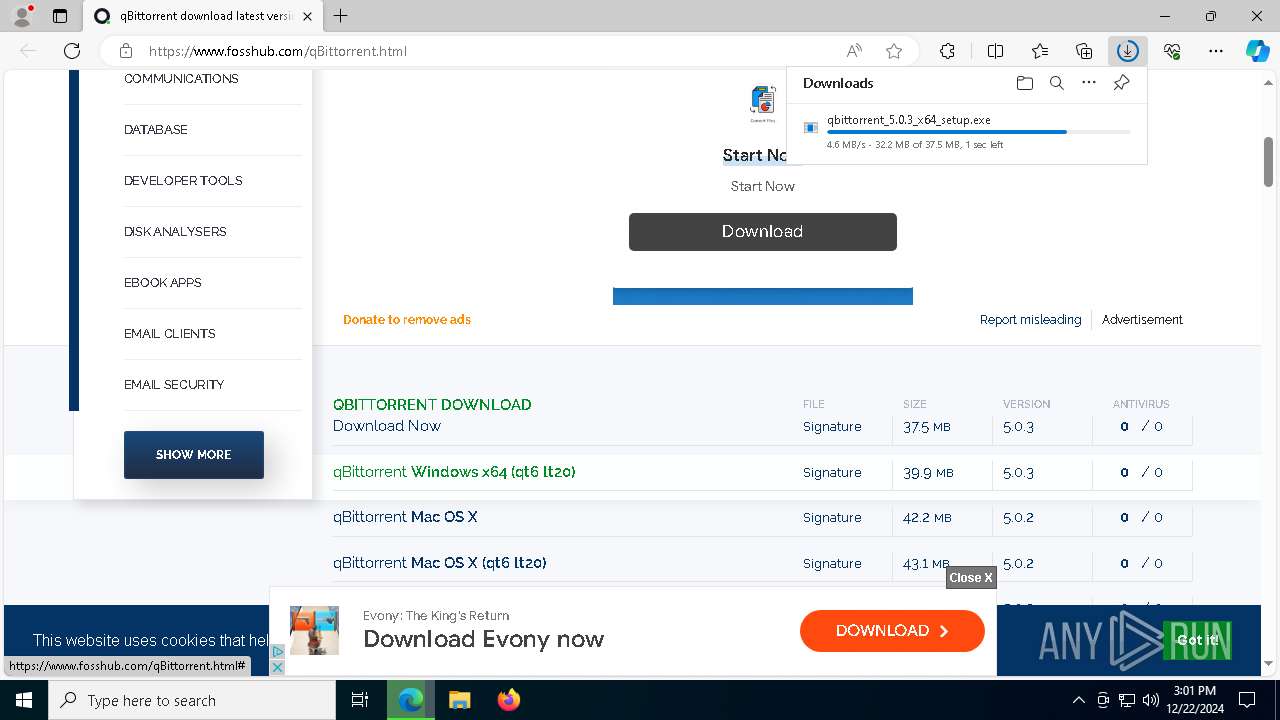Open More options in Downloads panel
The width and height of the screenshot is (1280, 720).
1089,83
